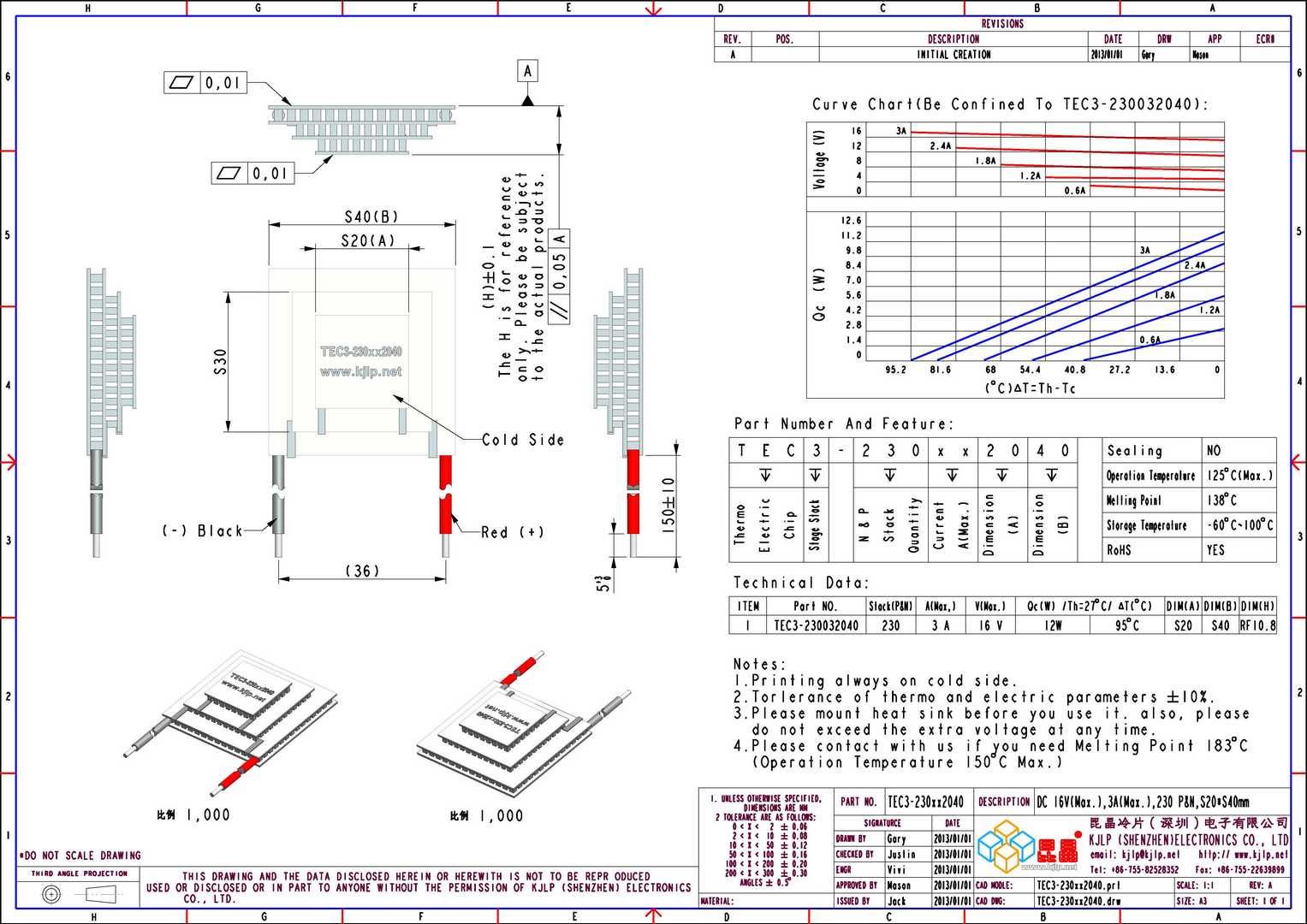Click the 'REVISIONS' table header
Image resolution: width=1307 pixels, height=924 pixels.
[1002, 24]
